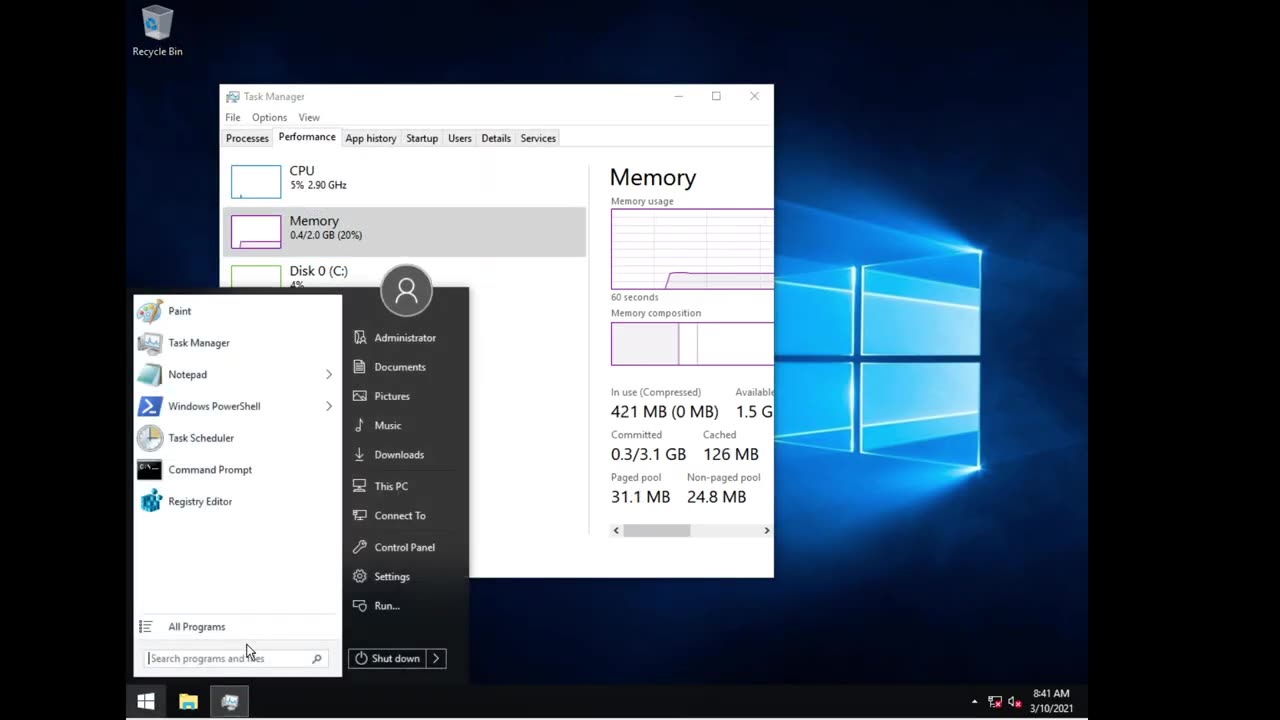Open shutdown options arrow

[436, 658]
